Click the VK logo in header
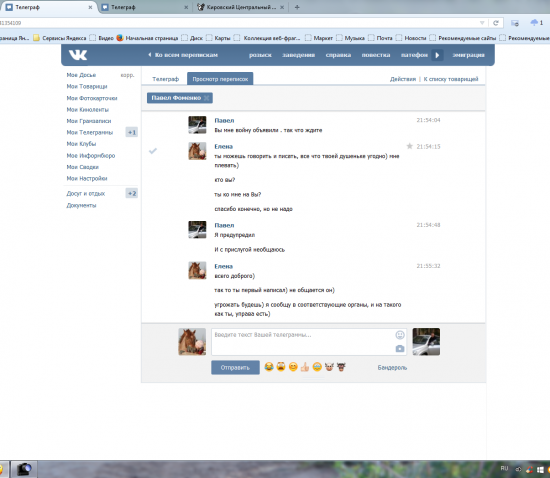 pyautogui.click(x=78, y=55)
